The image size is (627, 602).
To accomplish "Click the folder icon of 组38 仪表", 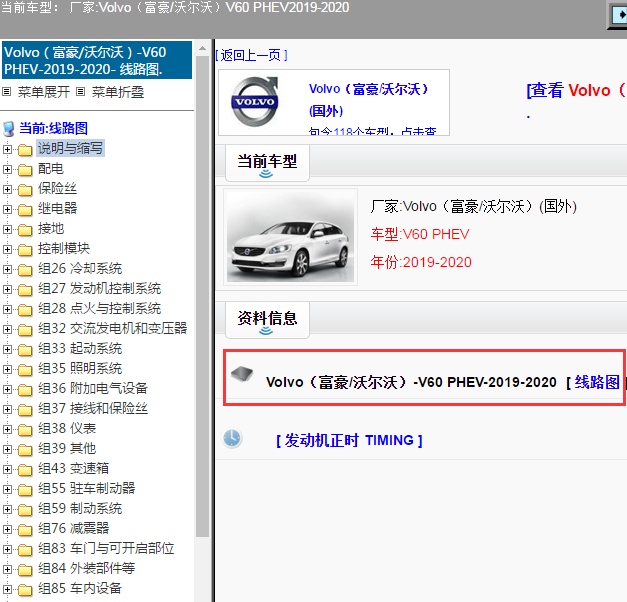I will point(25,430).
